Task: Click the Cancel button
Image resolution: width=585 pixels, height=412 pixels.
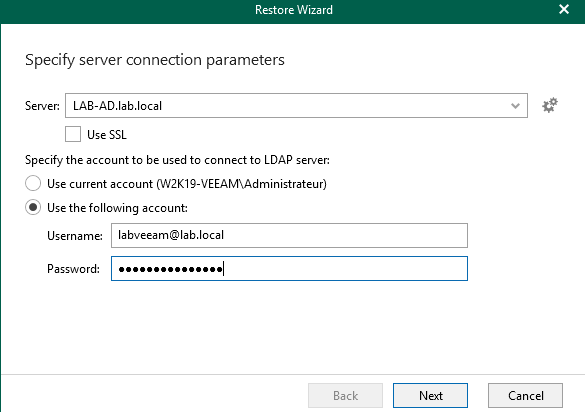Action: click(x=525, y=395)
